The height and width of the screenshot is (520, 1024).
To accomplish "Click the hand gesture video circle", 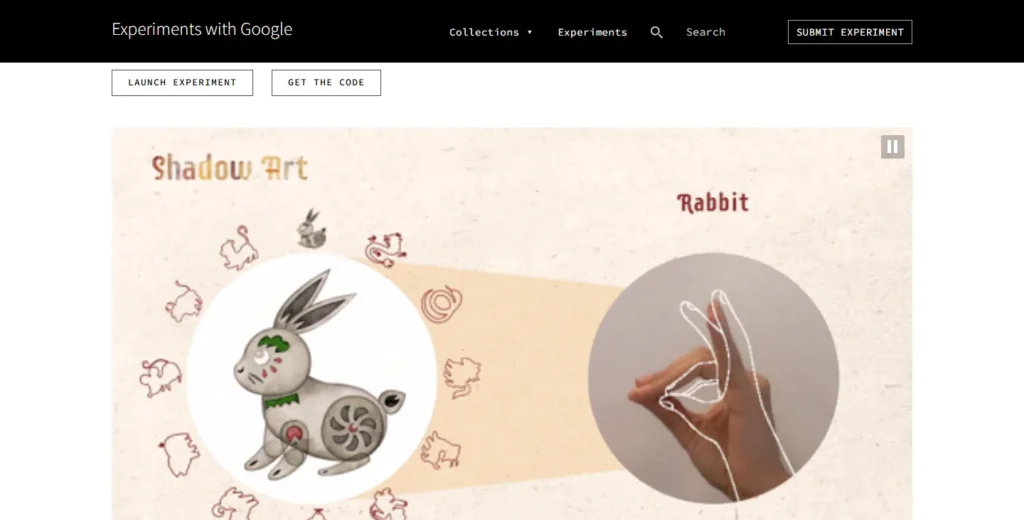I will (x=713, y=378).
